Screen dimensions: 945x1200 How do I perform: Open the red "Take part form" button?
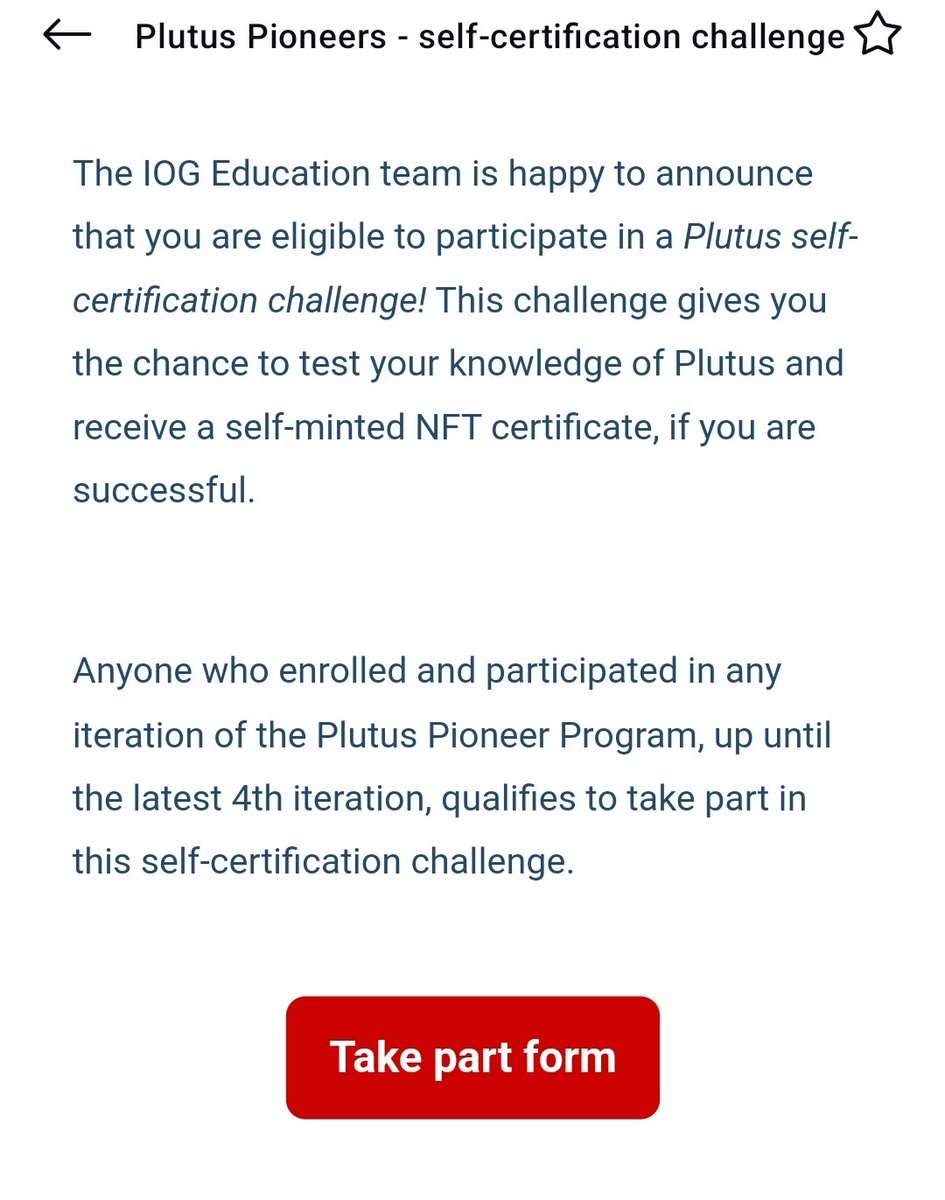click(472, 1057)
